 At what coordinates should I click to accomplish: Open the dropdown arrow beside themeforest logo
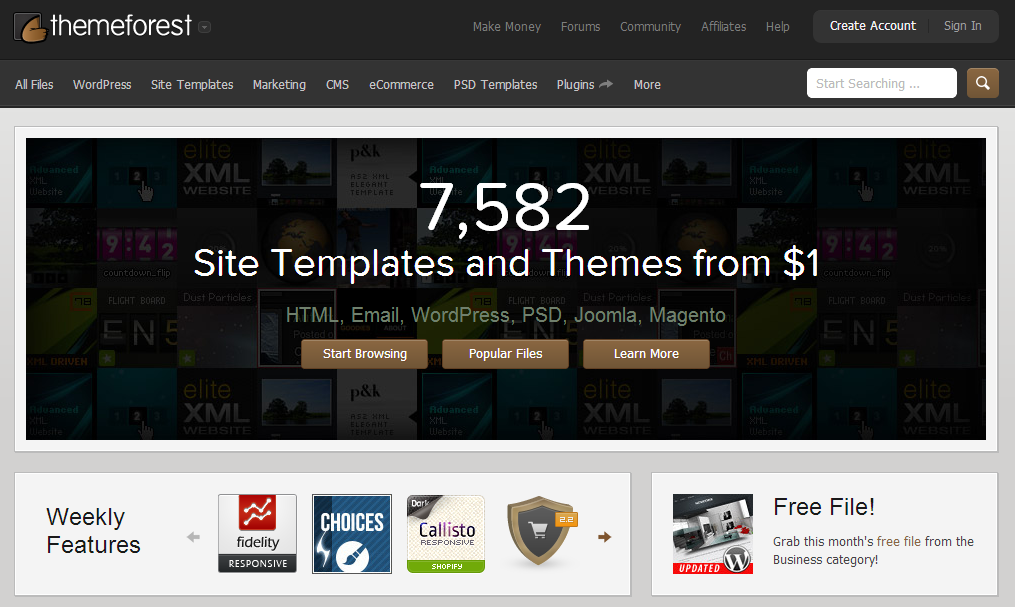coord(205,27)
